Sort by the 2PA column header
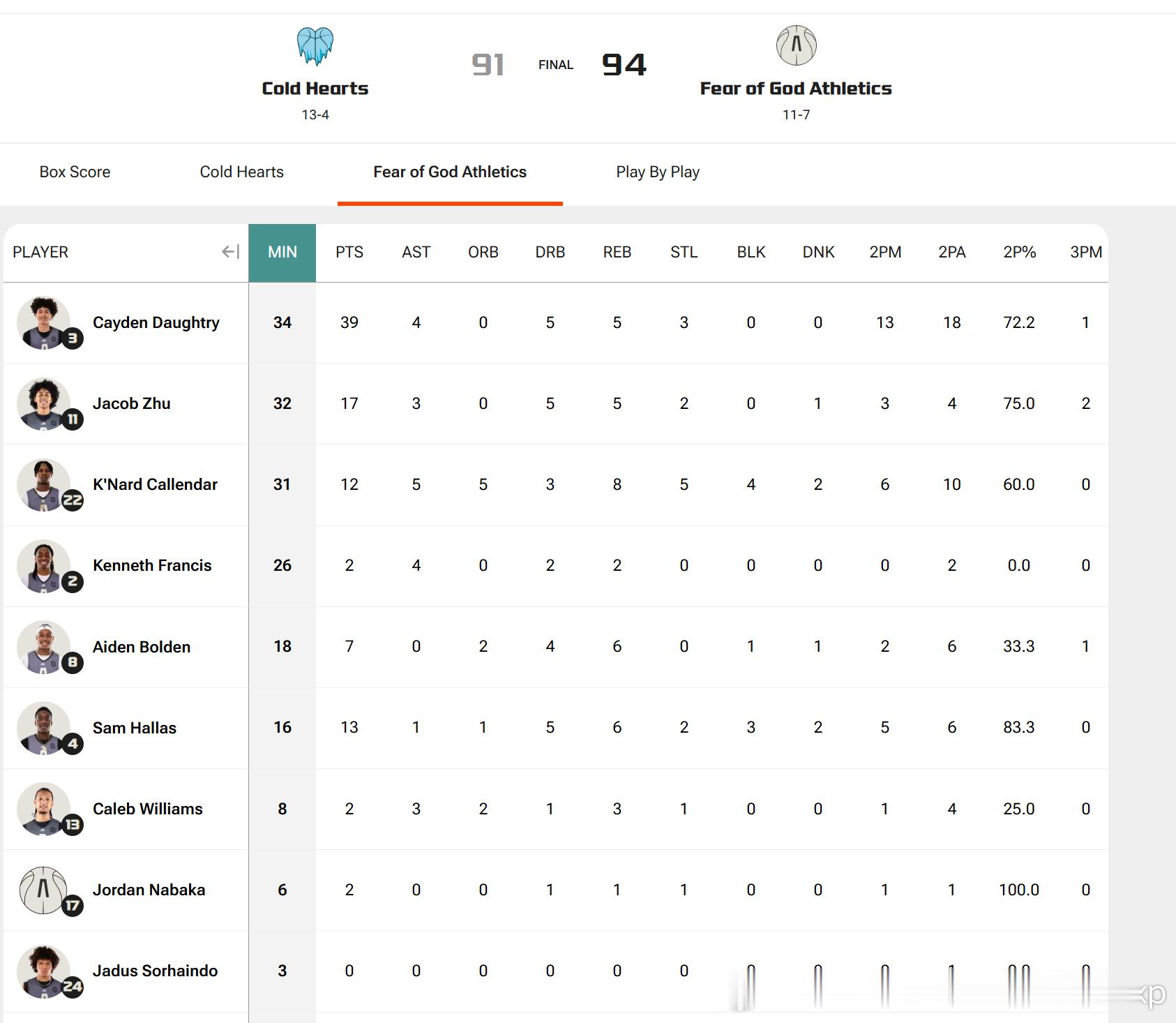 pyautogui.click(x=952, y=252)
